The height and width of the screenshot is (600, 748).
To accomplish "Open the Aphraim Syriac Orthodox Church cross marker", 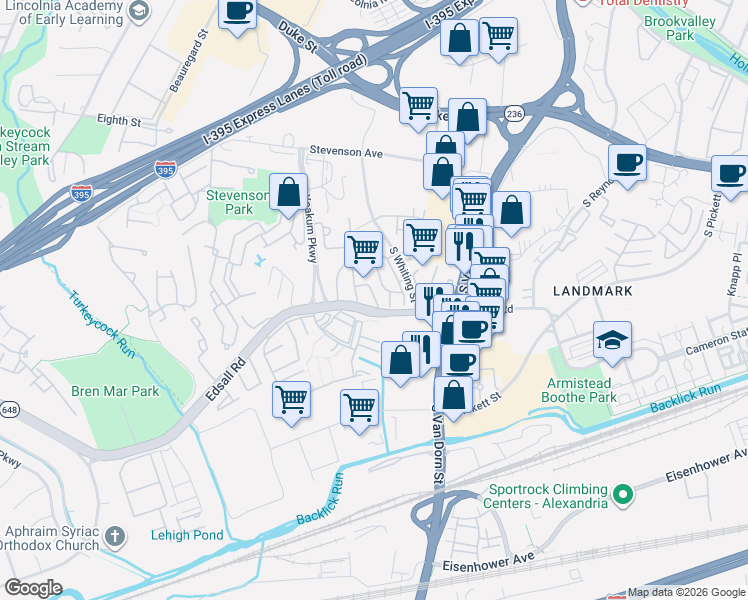I will point(115,536).
